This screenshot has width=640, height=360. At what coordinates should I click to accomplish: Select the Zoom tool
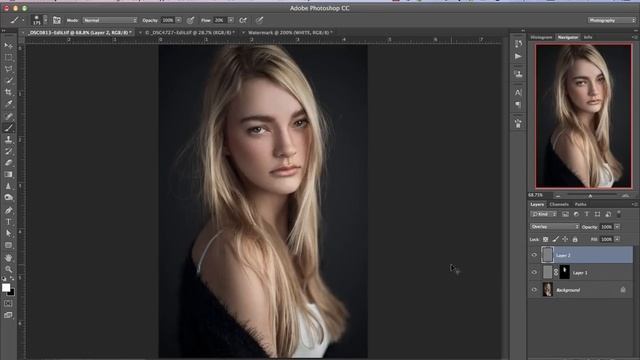(8, 269)
